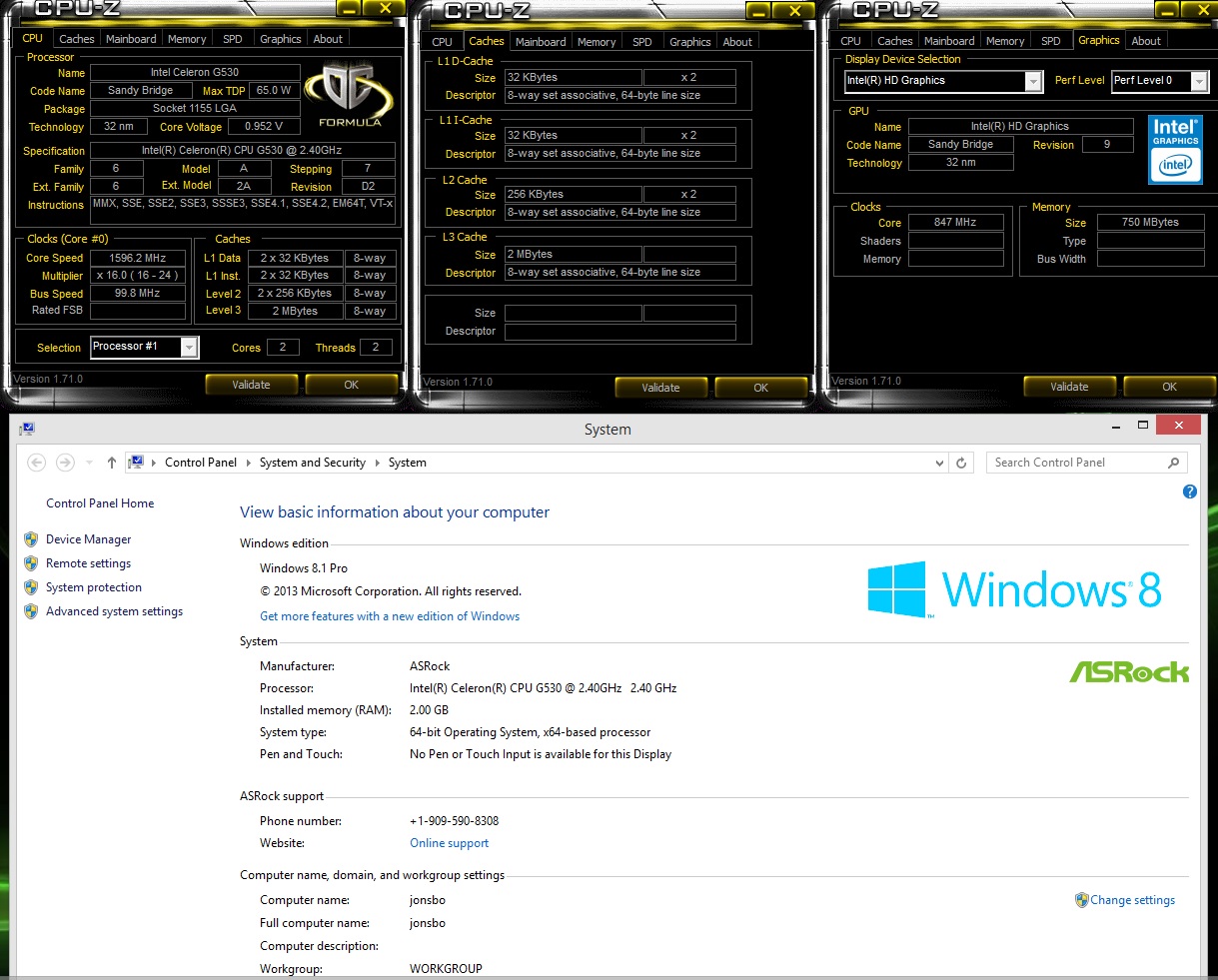This screenshot has height=980, width=1218.
Task: Click Get more features with new edition link
Action: tap(390, 616)
